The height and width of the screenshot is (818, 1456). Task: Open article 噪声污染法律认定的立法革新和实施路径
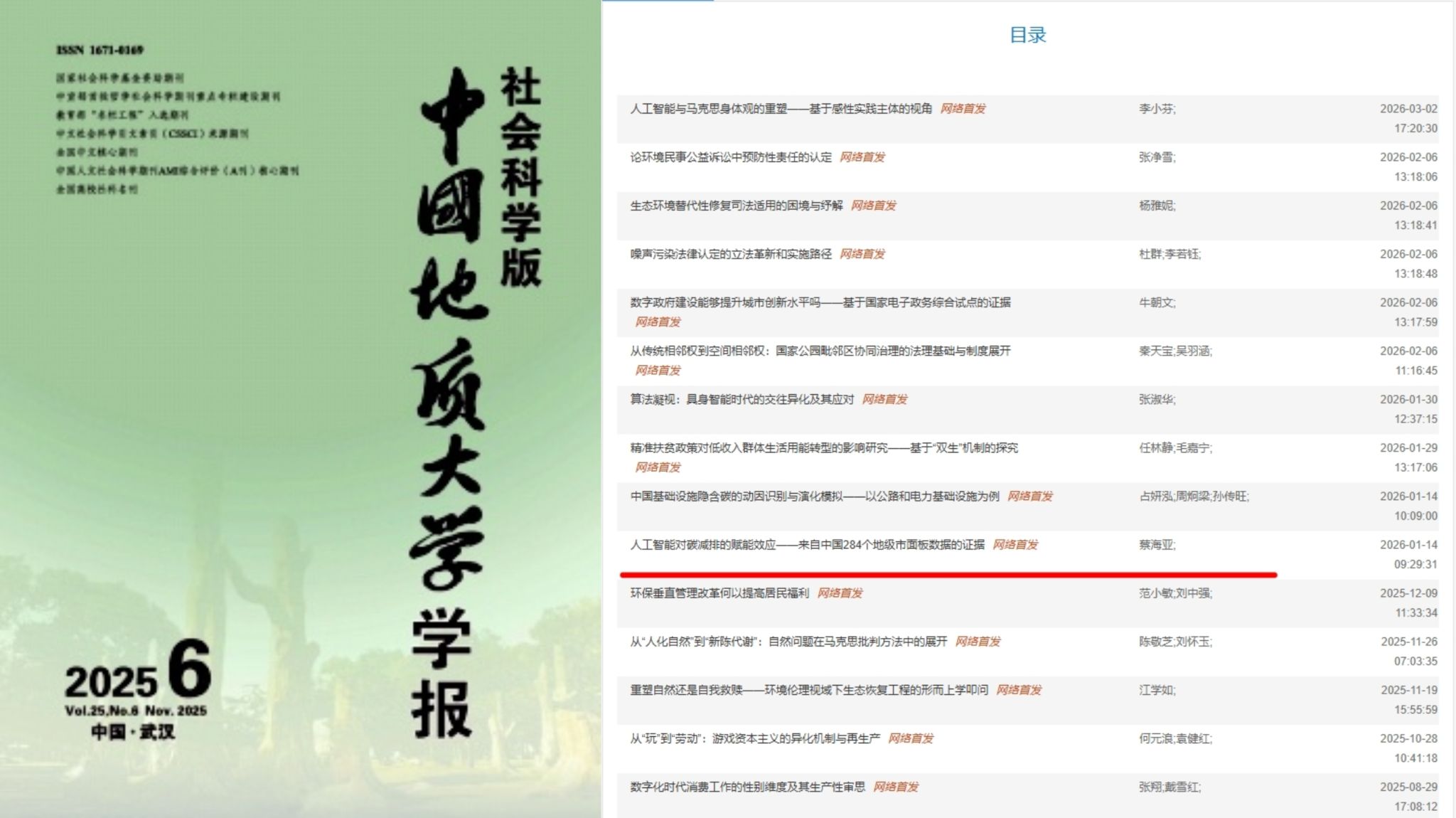pyautogui.click(x=730, y=254)
